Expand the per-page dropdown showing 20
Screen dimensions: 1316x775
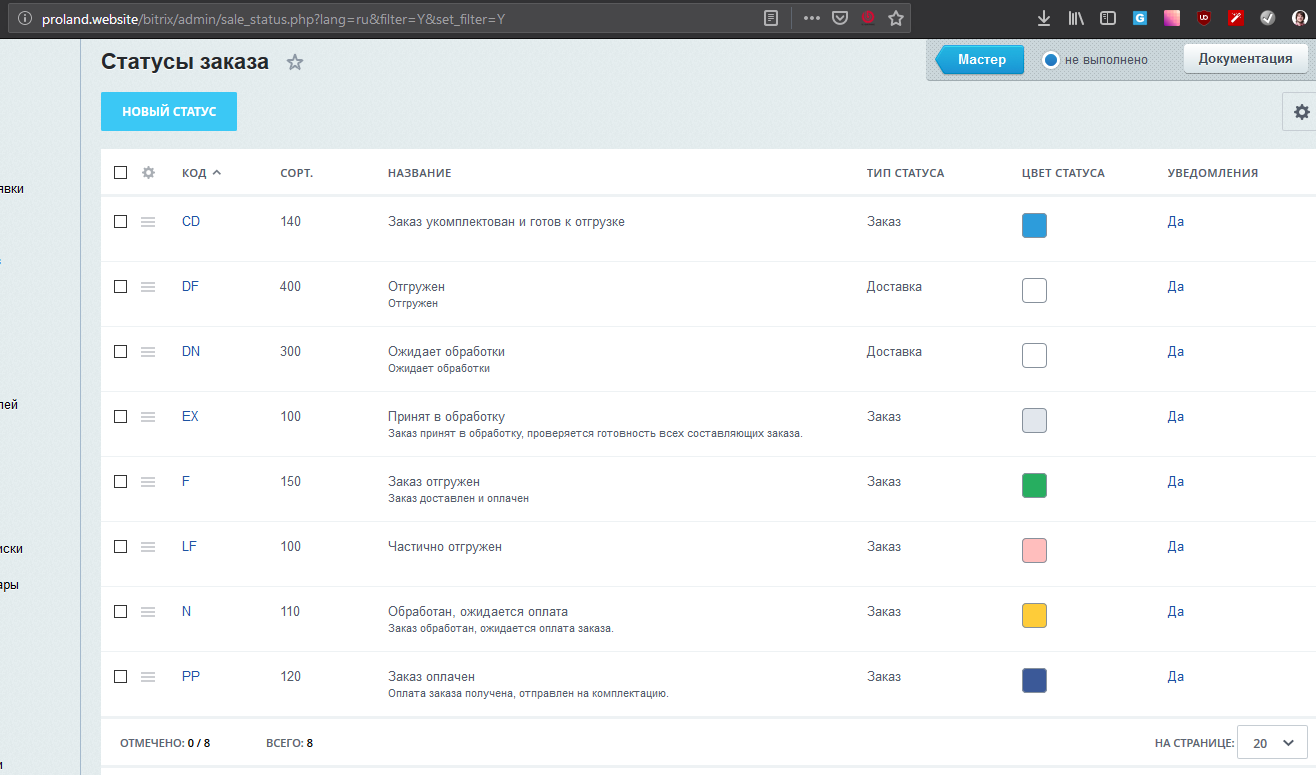tap(1272, 743)
